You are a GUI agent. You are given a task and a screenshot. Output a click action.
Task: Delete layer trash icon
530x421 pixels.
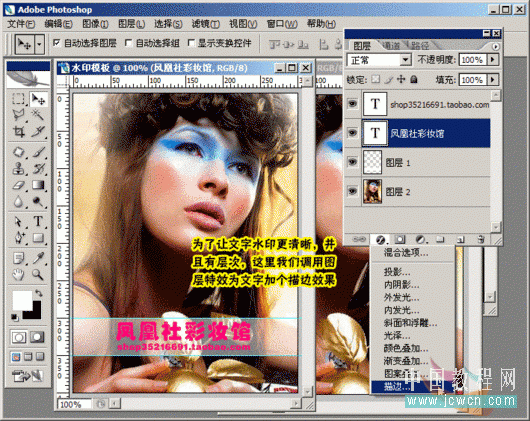click(x=480, y=240)
